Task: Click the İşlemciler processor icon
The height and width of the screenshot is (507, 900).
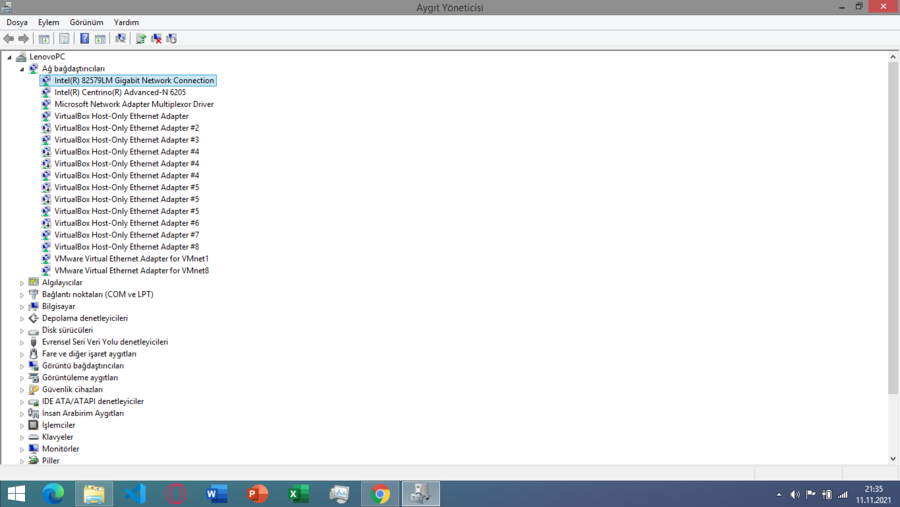Action: 33,425
